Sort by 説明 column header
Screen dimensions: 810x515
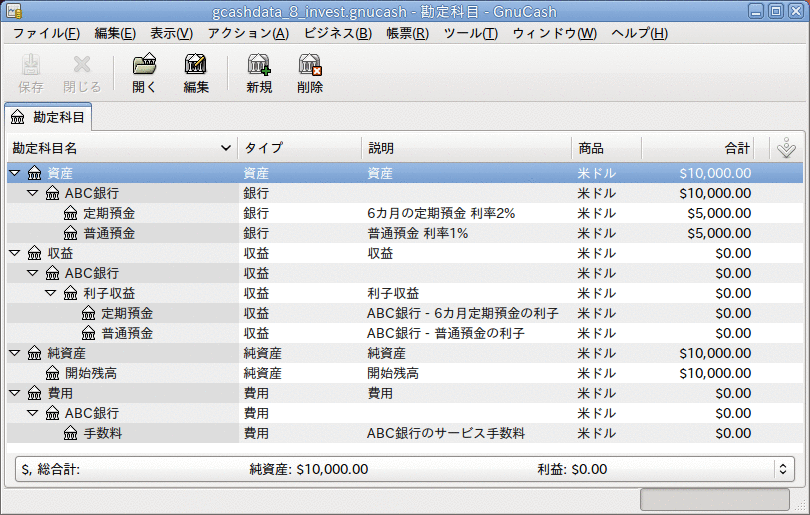tap(466, 148)
